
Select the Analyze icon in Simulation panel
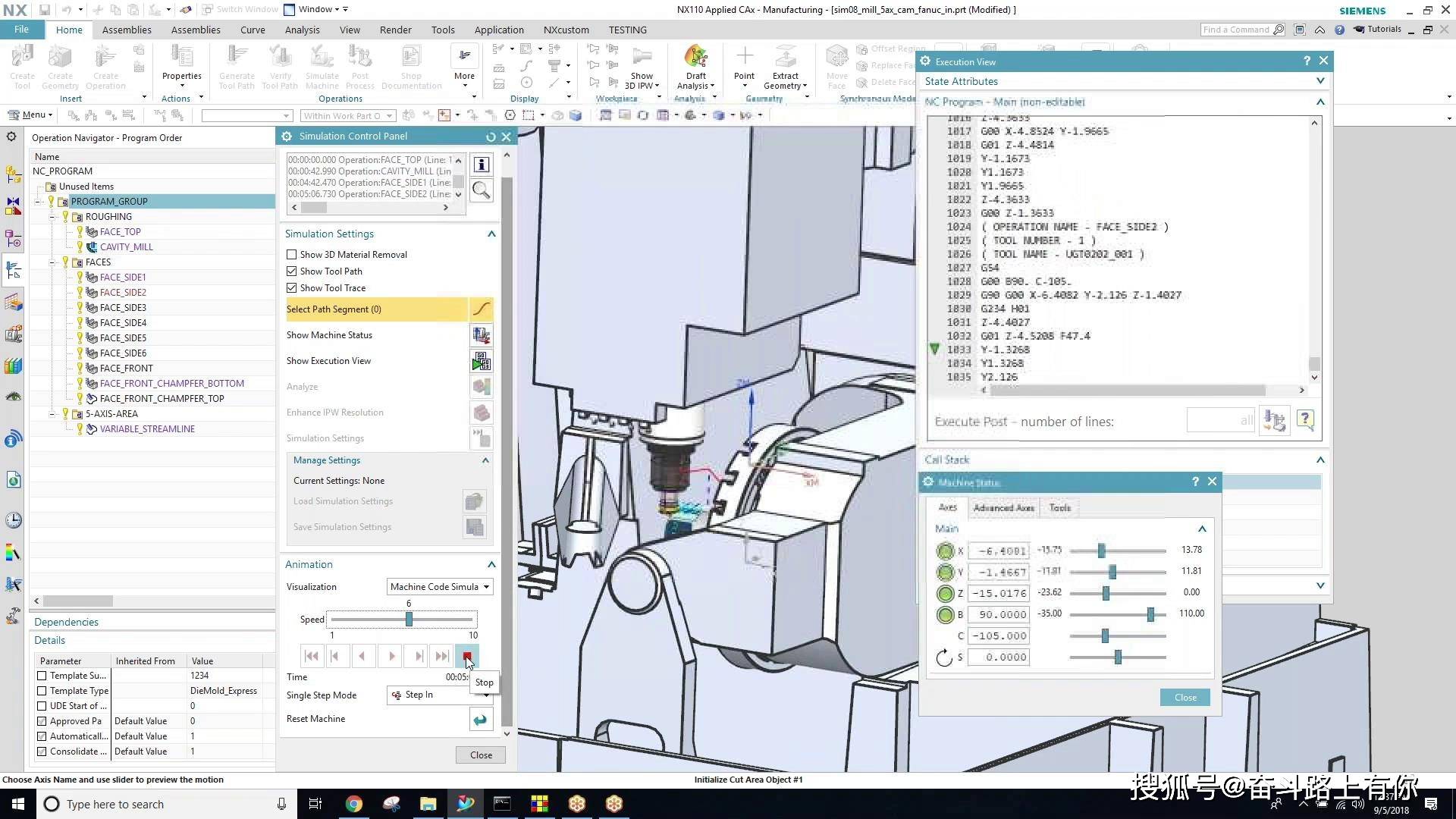click(x=481, y=386)
